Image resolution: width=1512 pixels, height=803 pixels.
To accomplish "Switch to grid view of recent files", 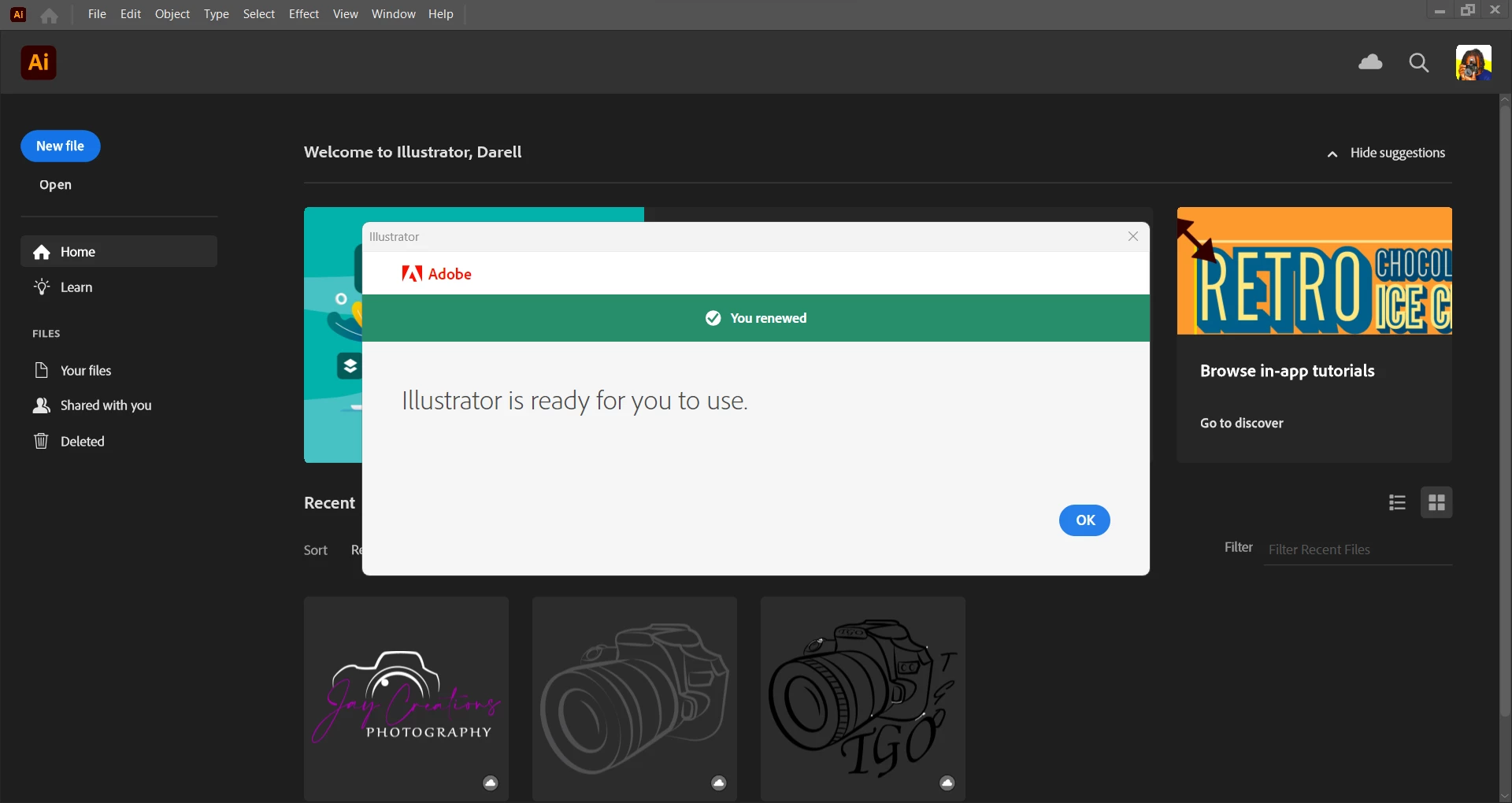I will coord(1437,502).
